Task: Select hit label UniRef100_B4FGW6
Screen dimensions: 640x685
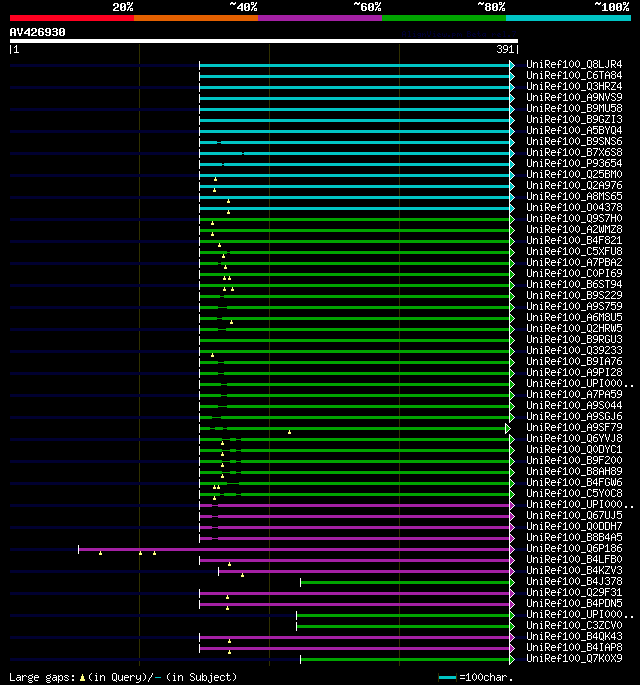Action: 574,482
